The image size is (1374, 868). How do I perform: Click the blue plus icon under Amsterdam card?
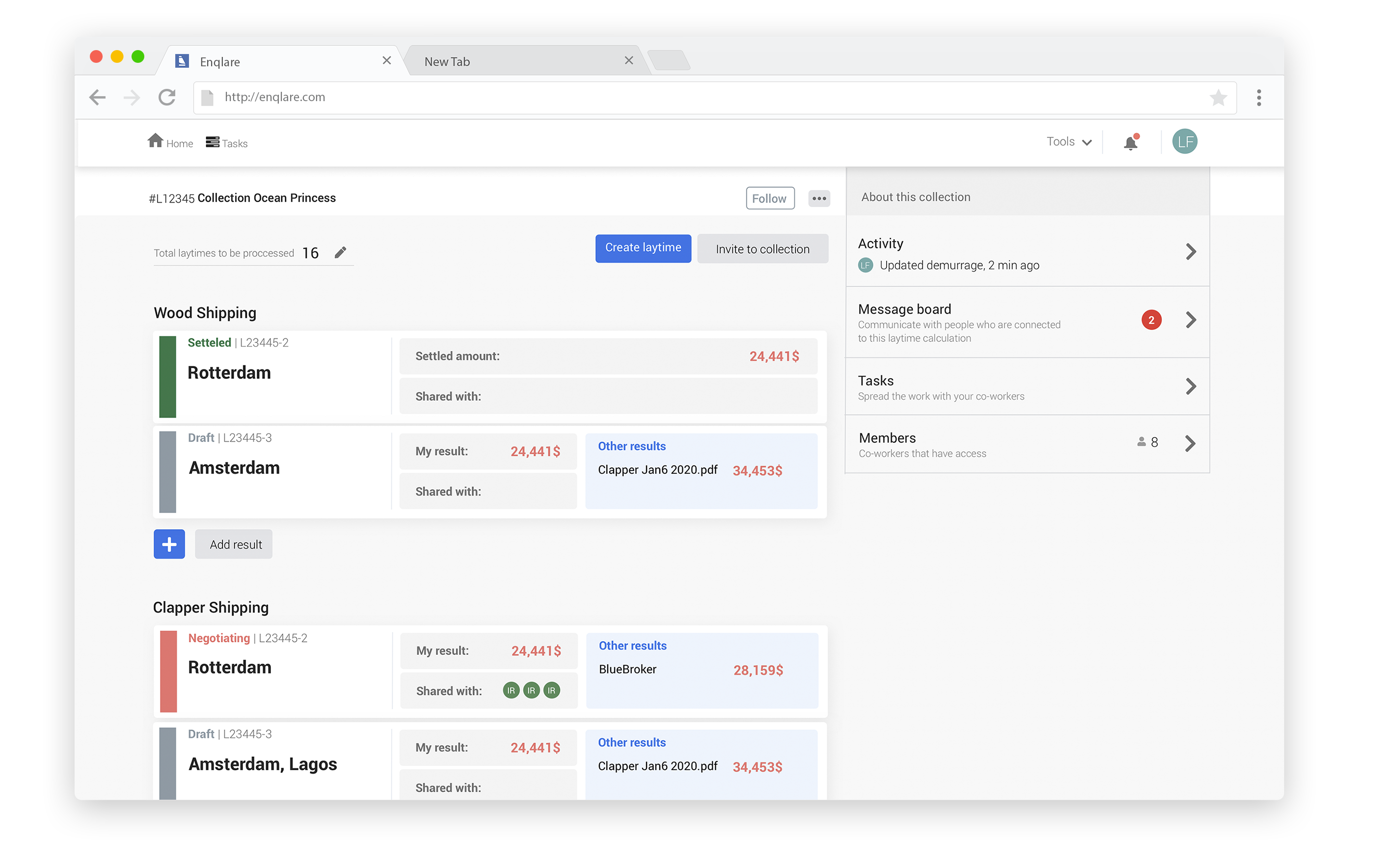tap(169, 544)
